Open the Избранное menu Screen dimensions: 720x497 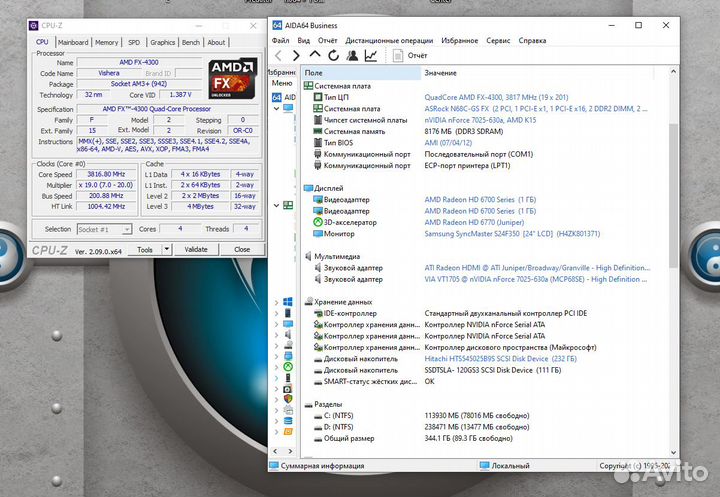click(x=459, y=41)
